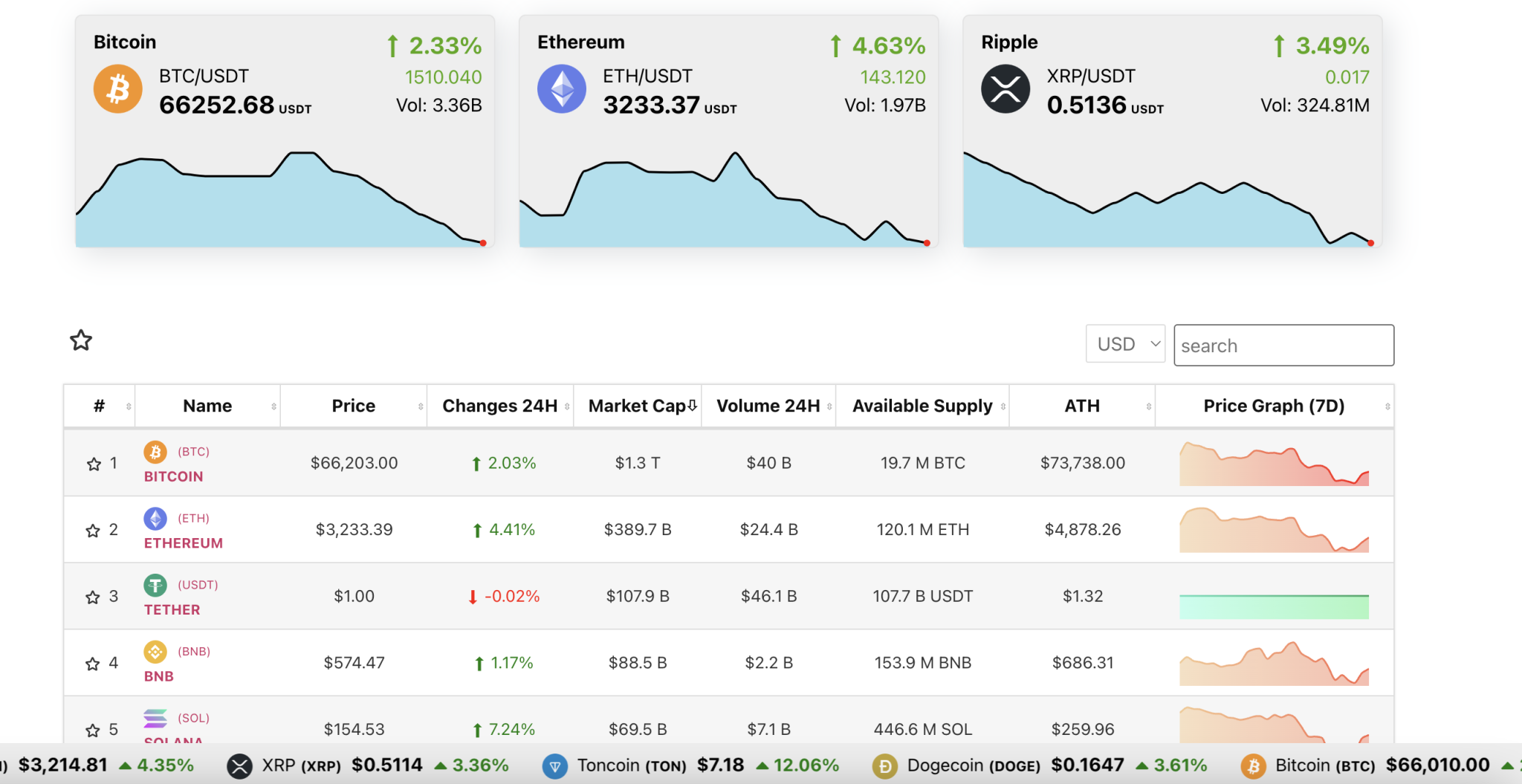This screenshot has width=1522, height=784.
Task: Select the Solana coin icon in row 5
Action: [x=155, y=719]
